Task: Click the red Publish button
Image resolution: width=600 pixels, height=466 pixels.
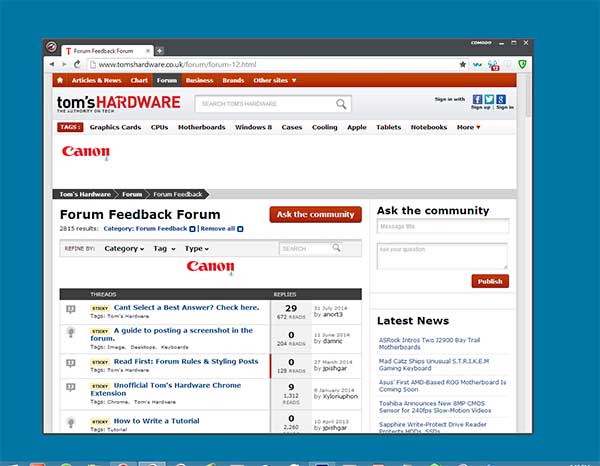Action: [x=490, y=282]
